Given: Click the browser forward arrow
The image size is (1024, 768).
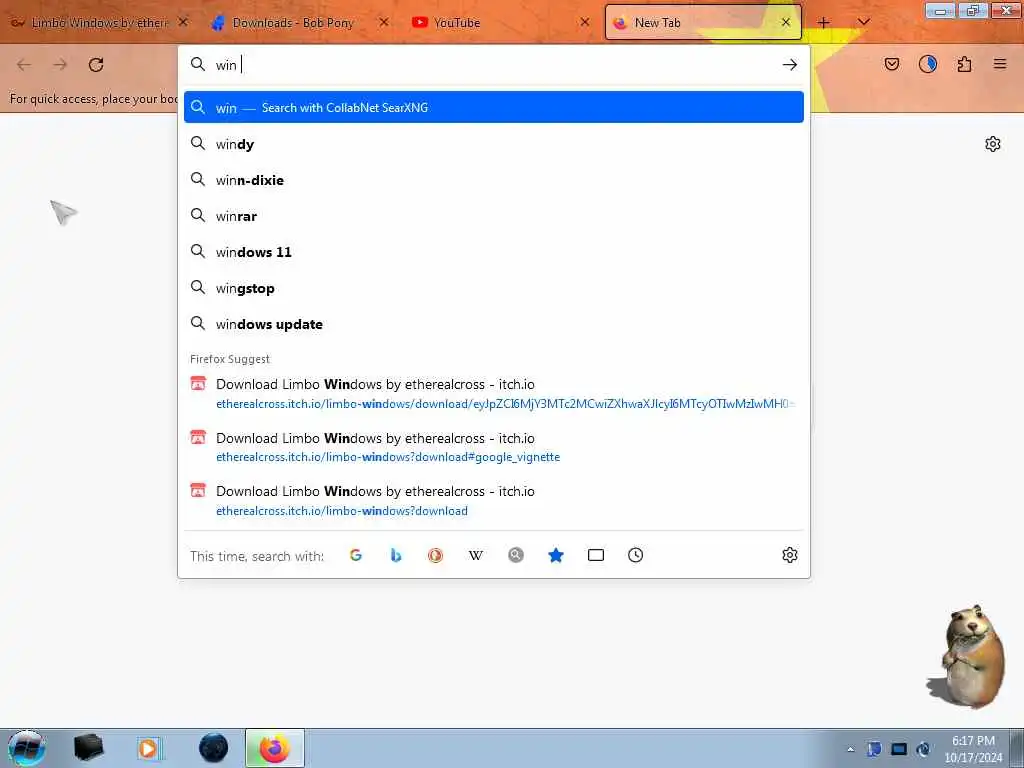Looking at the screenshot, I should click(x=60, y=65).
